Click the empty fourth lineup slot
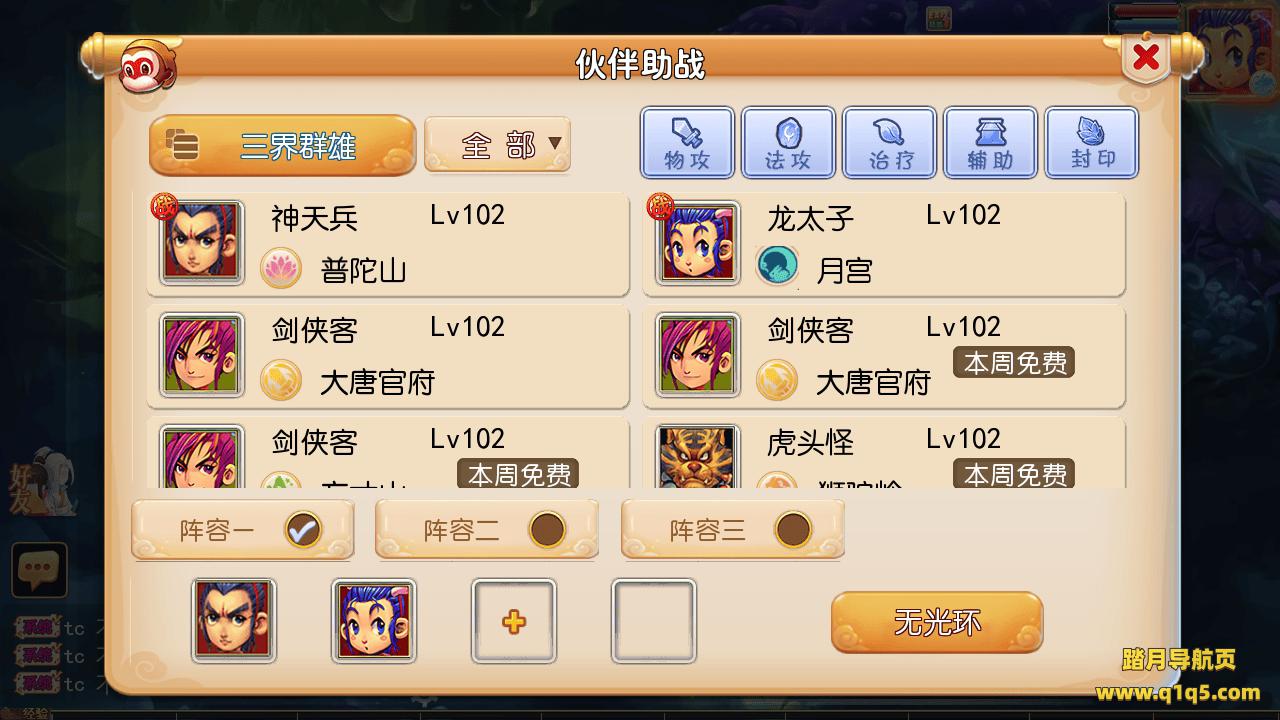The height and width of the screenshot is (720, 1280). pos(654,621)
